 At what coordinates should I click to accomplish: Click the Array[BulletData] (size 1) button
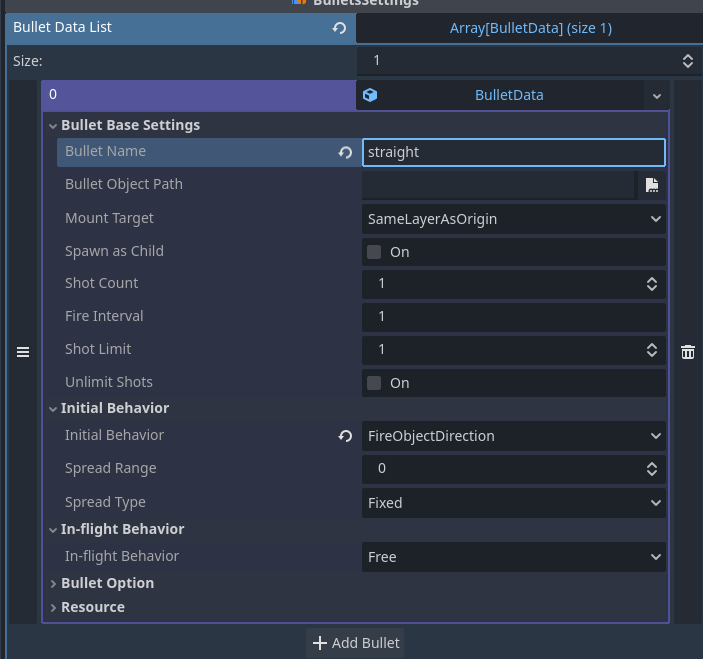pos(530,28)
